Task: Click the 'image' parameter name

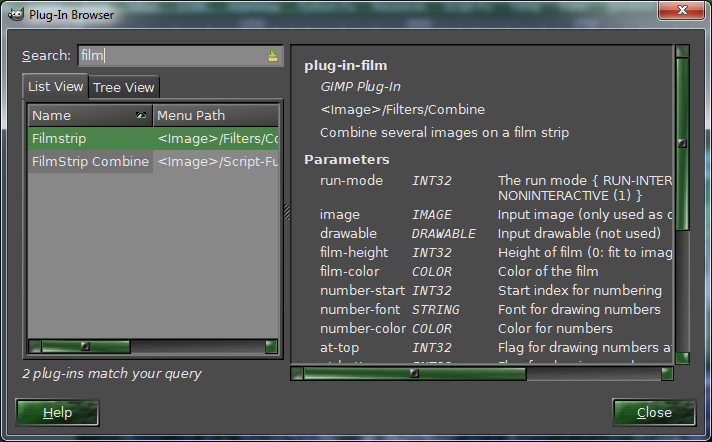Action: (340, 214)
